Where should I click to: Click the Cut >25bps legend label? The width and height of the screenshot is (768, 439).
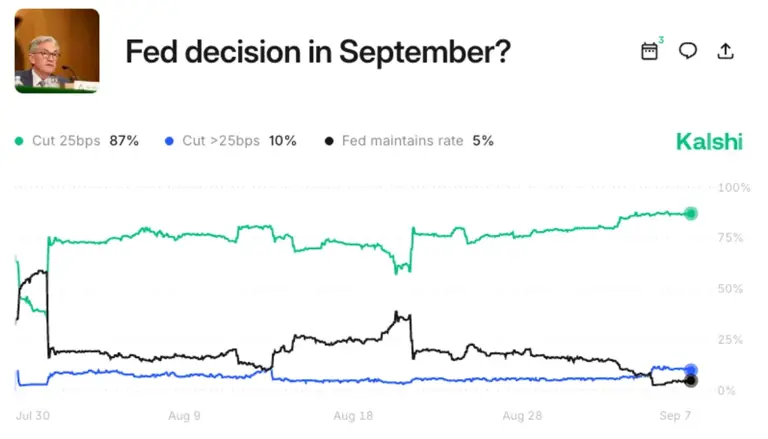click(x=221, y=141)
